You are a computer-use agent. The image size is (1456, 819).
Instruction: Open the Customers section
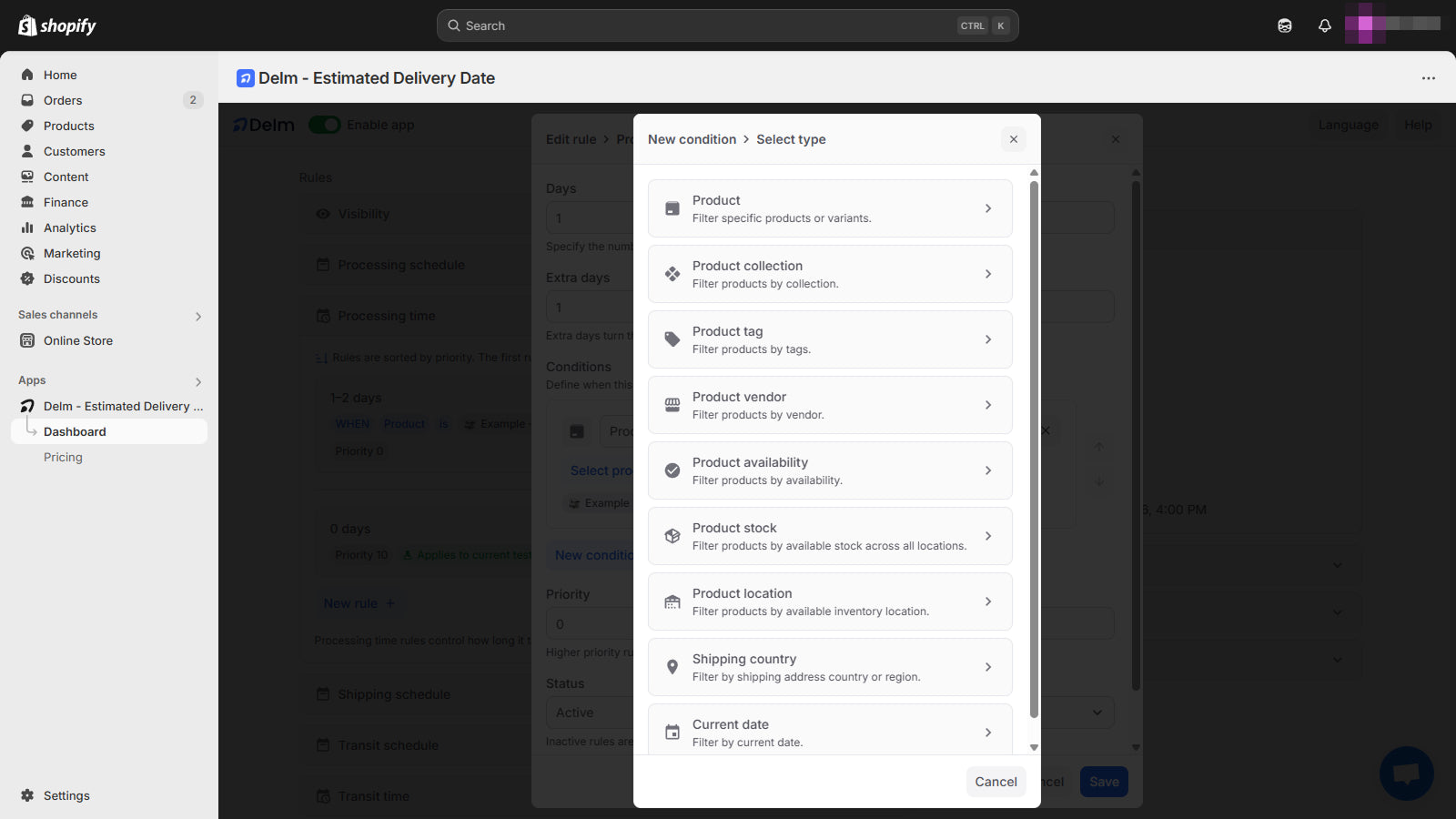coord(109,151)
